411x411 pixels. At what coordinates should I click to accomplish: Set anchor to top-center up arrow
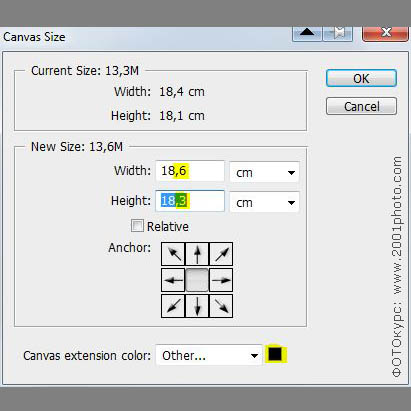click(197, 254)
